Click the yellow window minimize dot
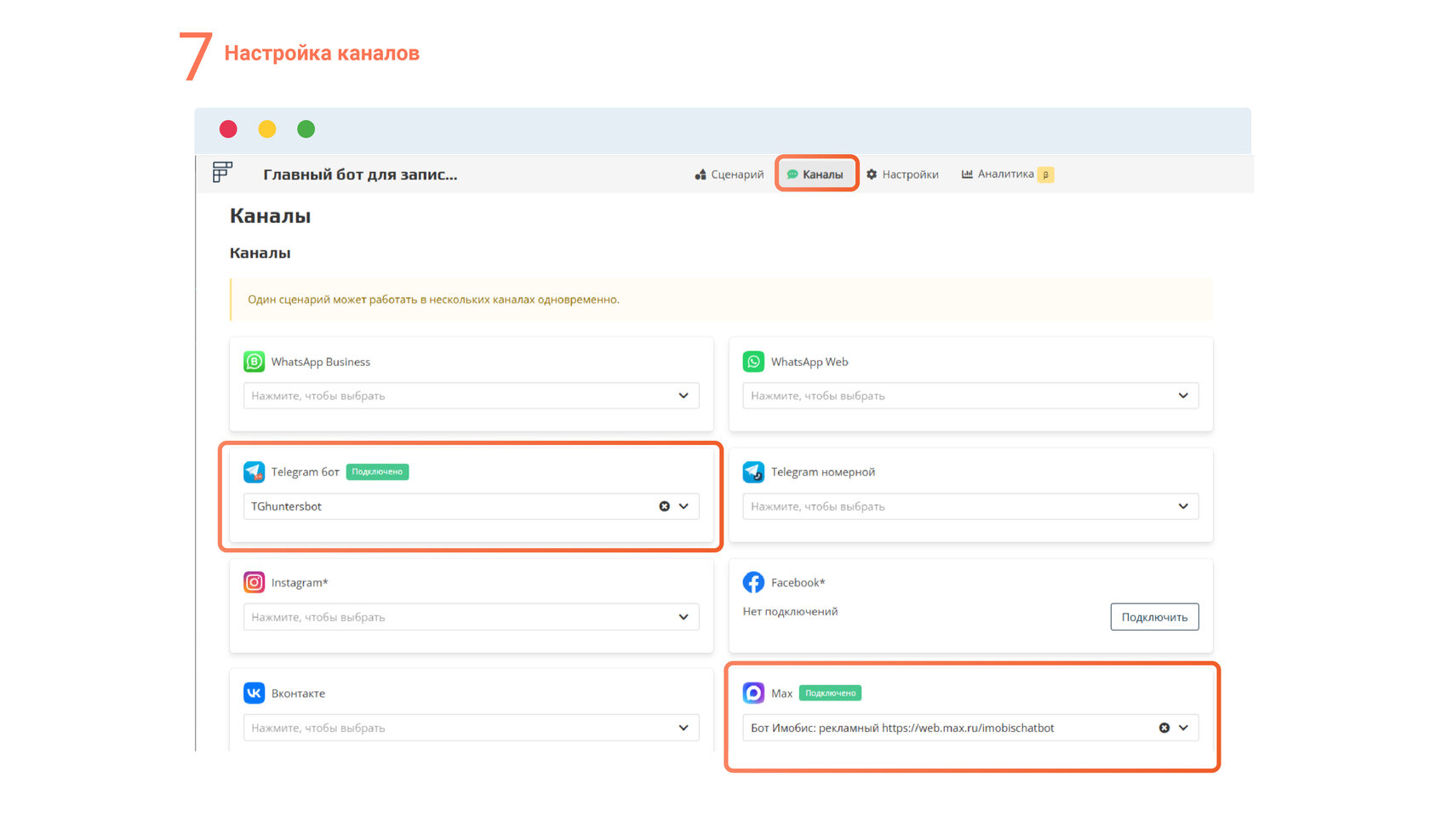 pos(267,129)
